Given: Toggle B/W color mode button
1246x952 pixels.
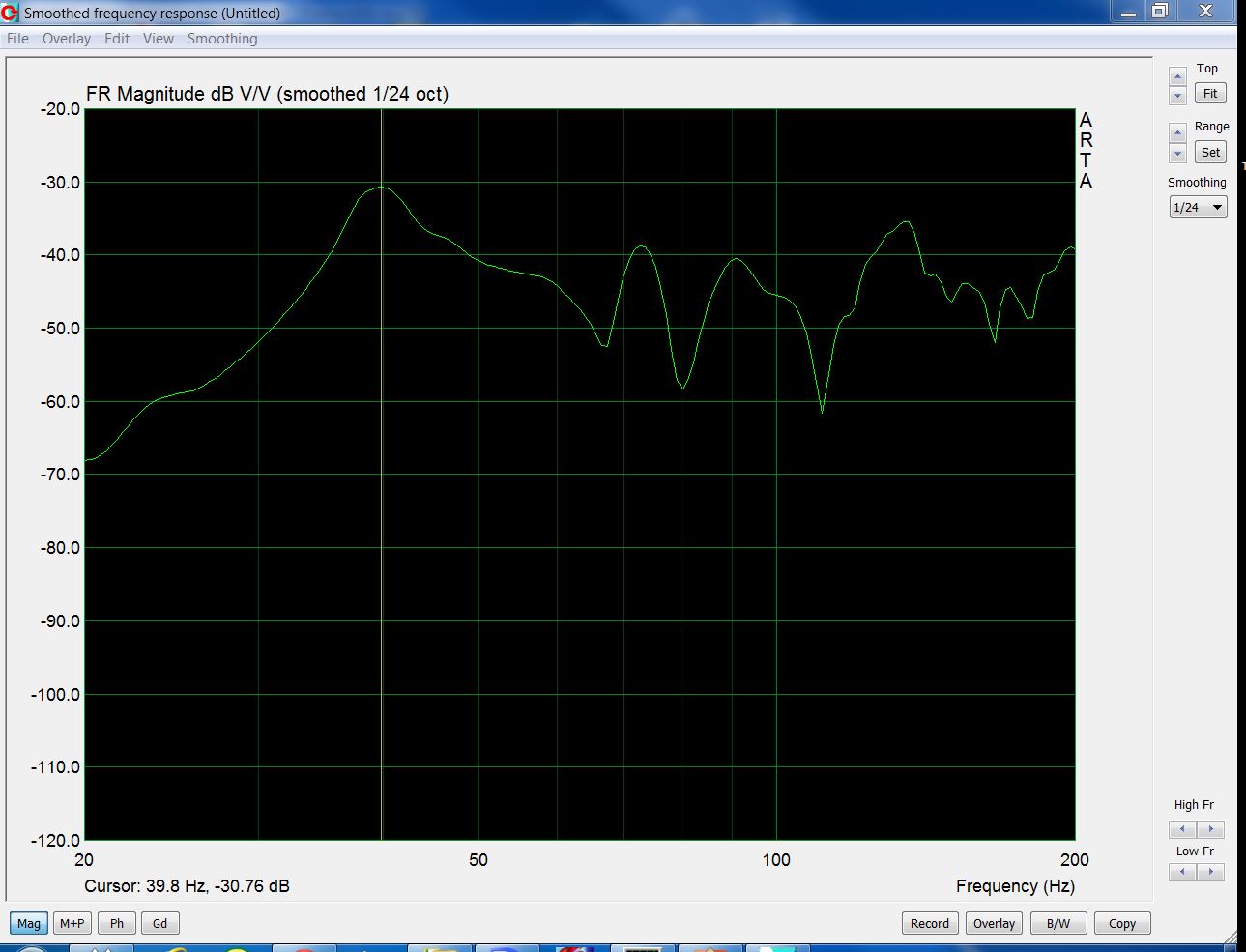Looking at the screenshot, I should [1058, 923].
